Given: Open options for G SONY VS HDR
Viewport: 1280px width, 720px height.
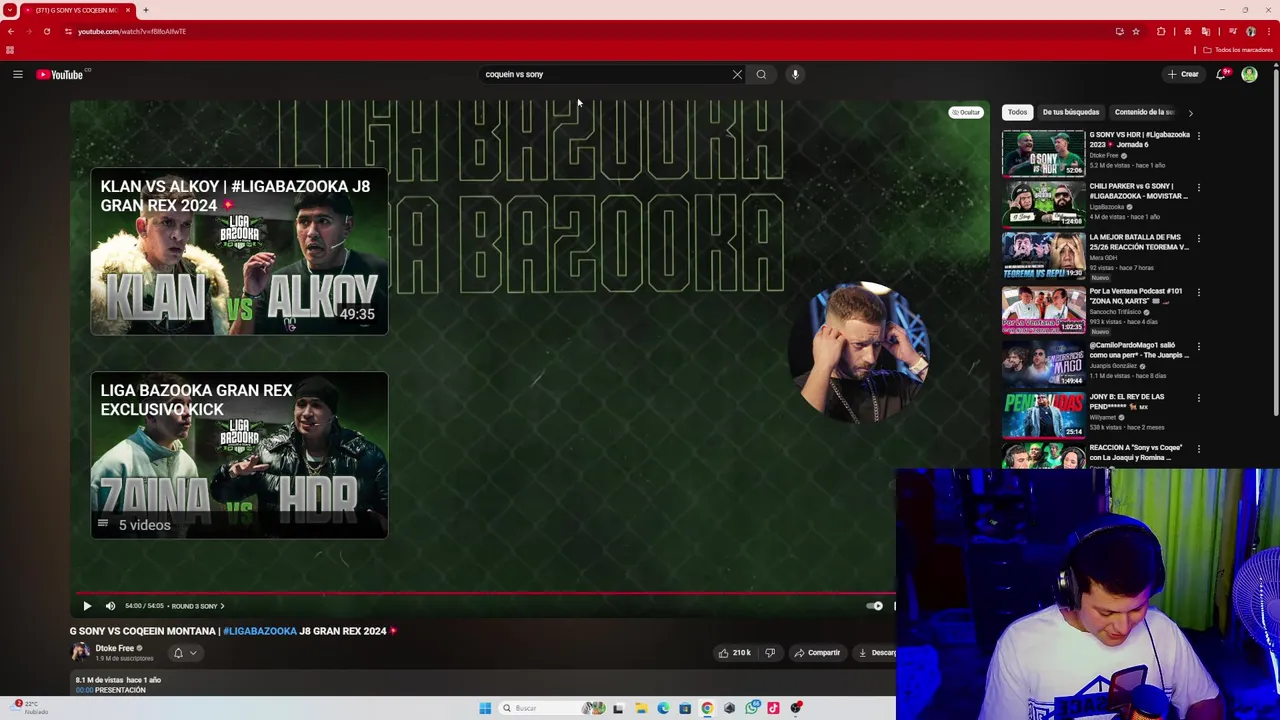Looking at the screenshot, I should [x=1198, y=135].
